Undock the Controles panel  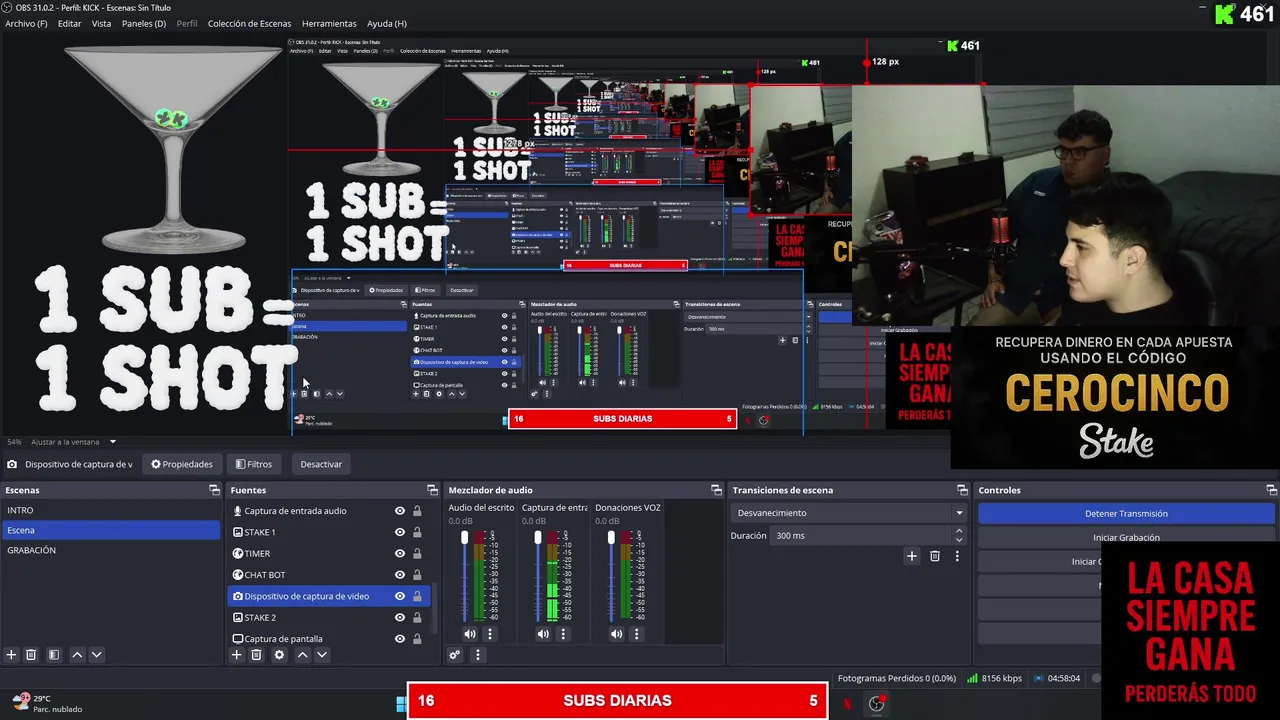(1272, 490)
